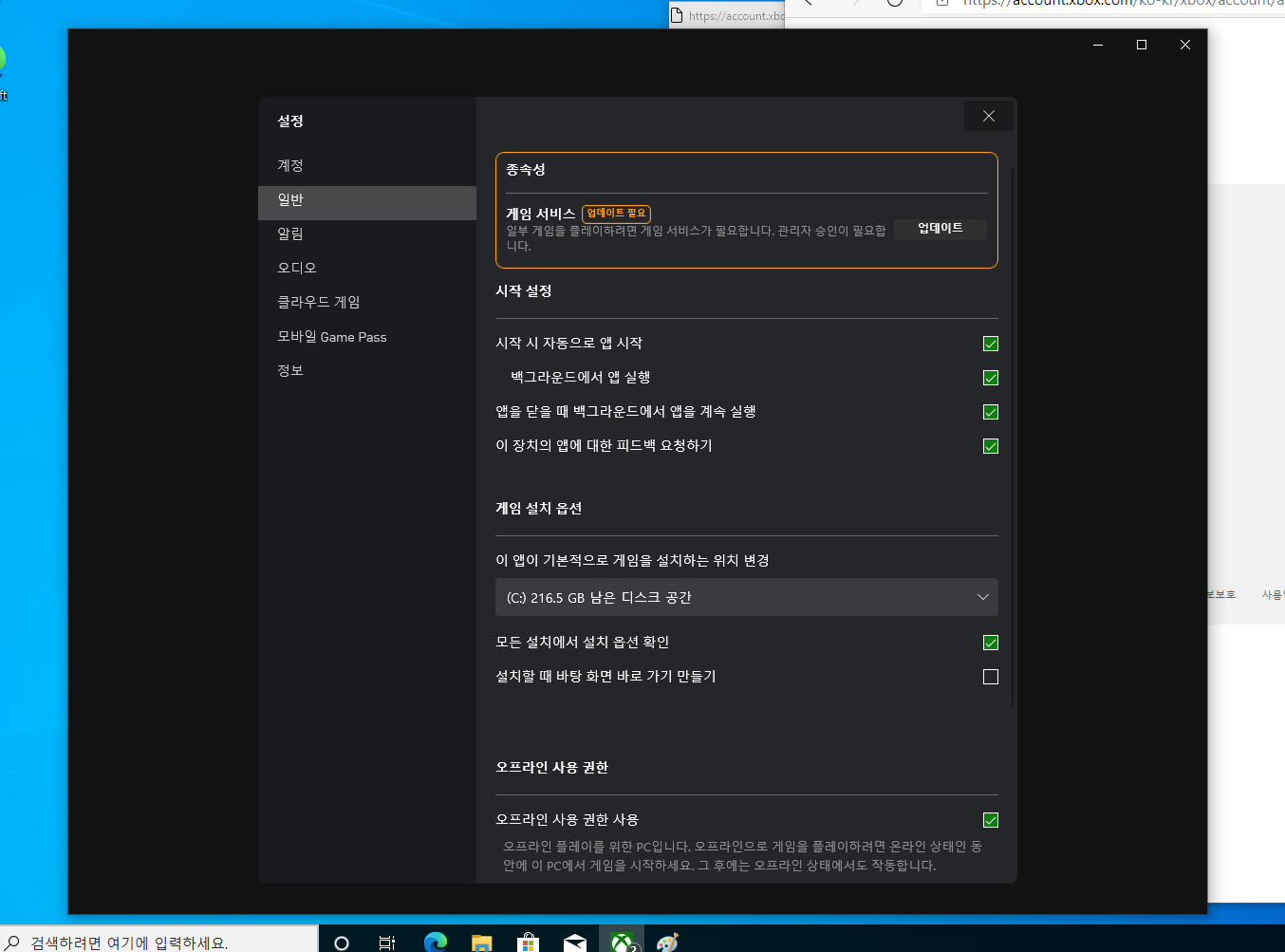Toggle 오프라인 사용 권한 사용 checkbox
Viewport: 1285px width, 952px height.
click(x=991, y=820)
